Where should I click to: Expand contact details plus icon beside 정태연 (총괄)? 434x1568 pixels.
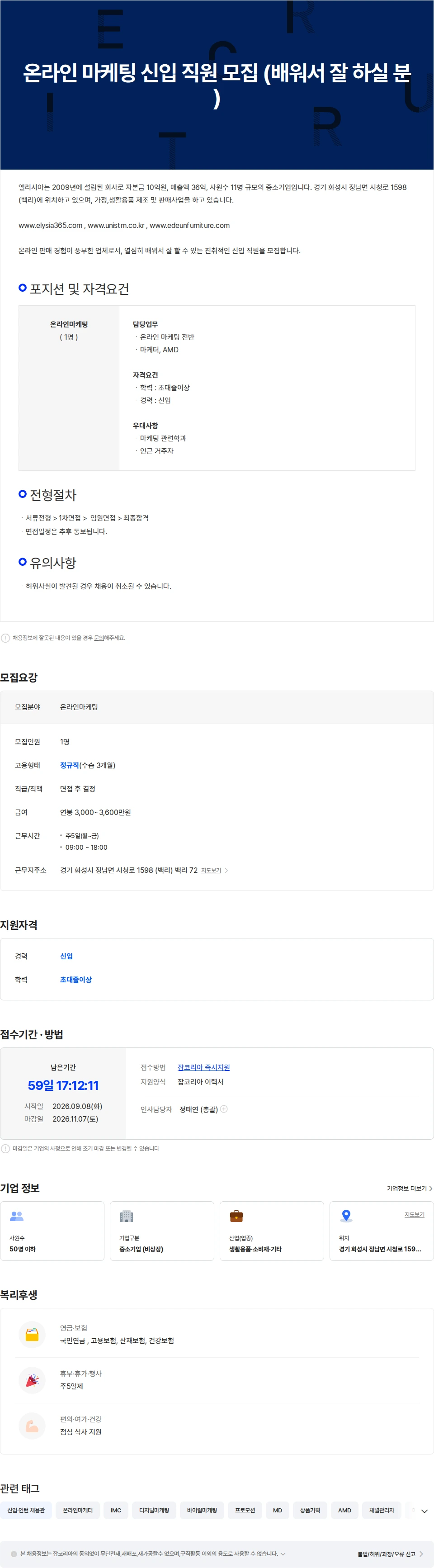[x=224, y=1109]
